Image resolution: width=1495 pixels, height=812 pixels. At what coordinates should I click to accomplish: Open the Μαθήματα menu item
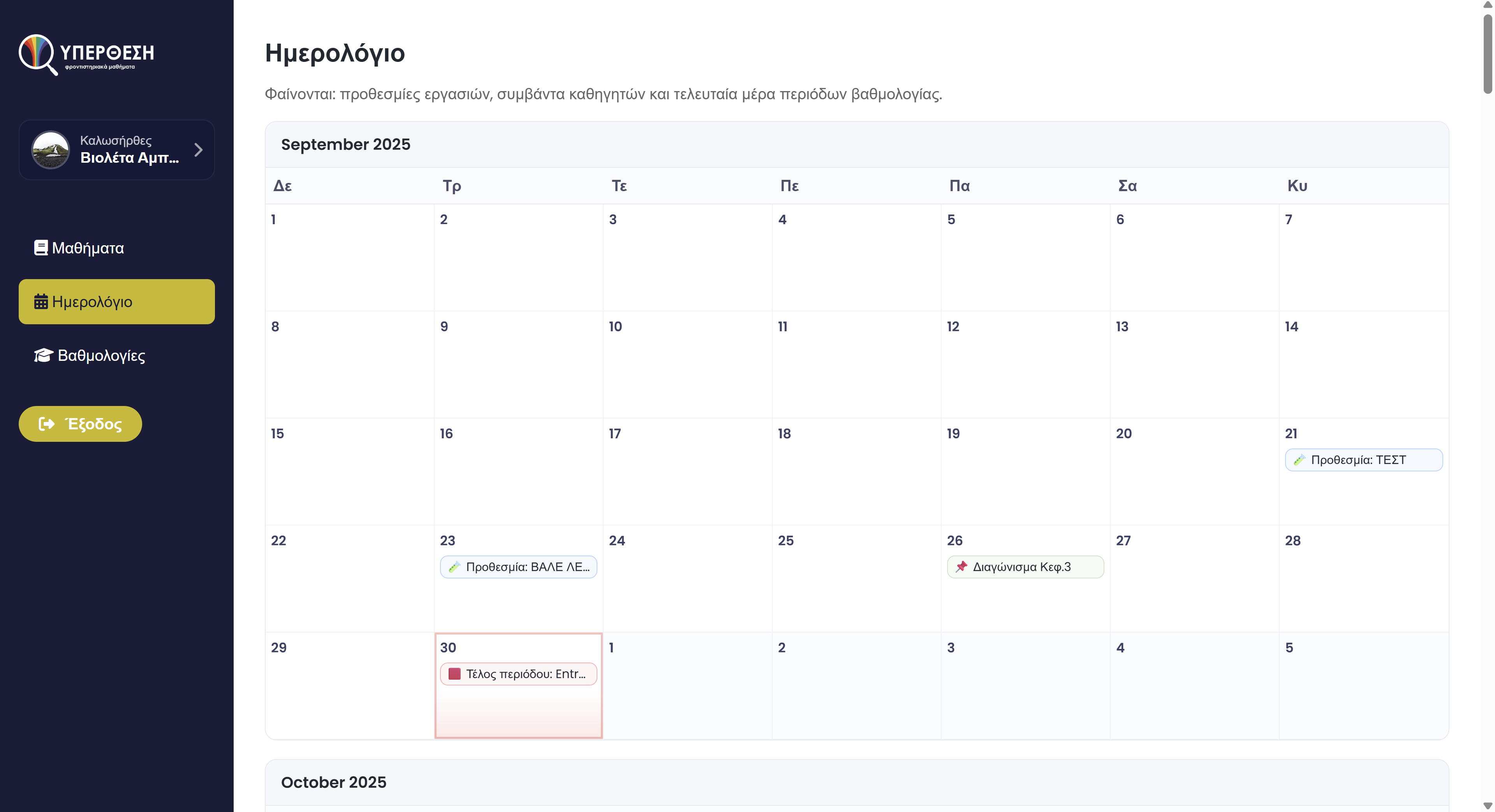(x=88, y=248)
